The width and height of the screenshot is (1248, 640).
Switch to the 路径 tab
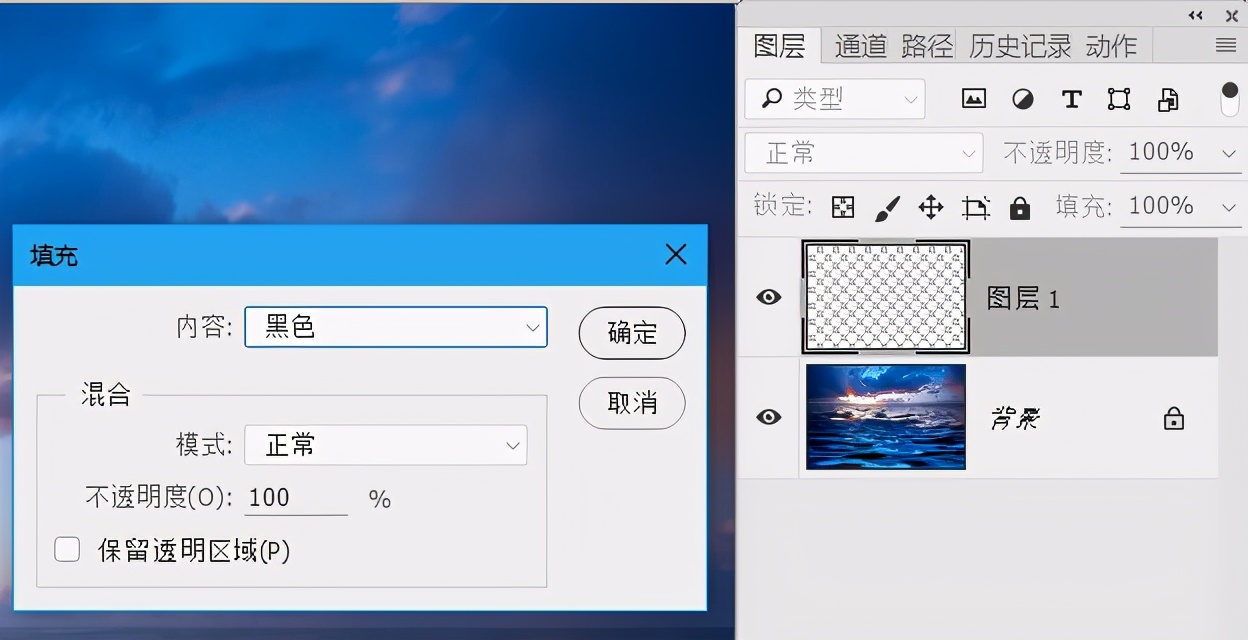[927, 46]
